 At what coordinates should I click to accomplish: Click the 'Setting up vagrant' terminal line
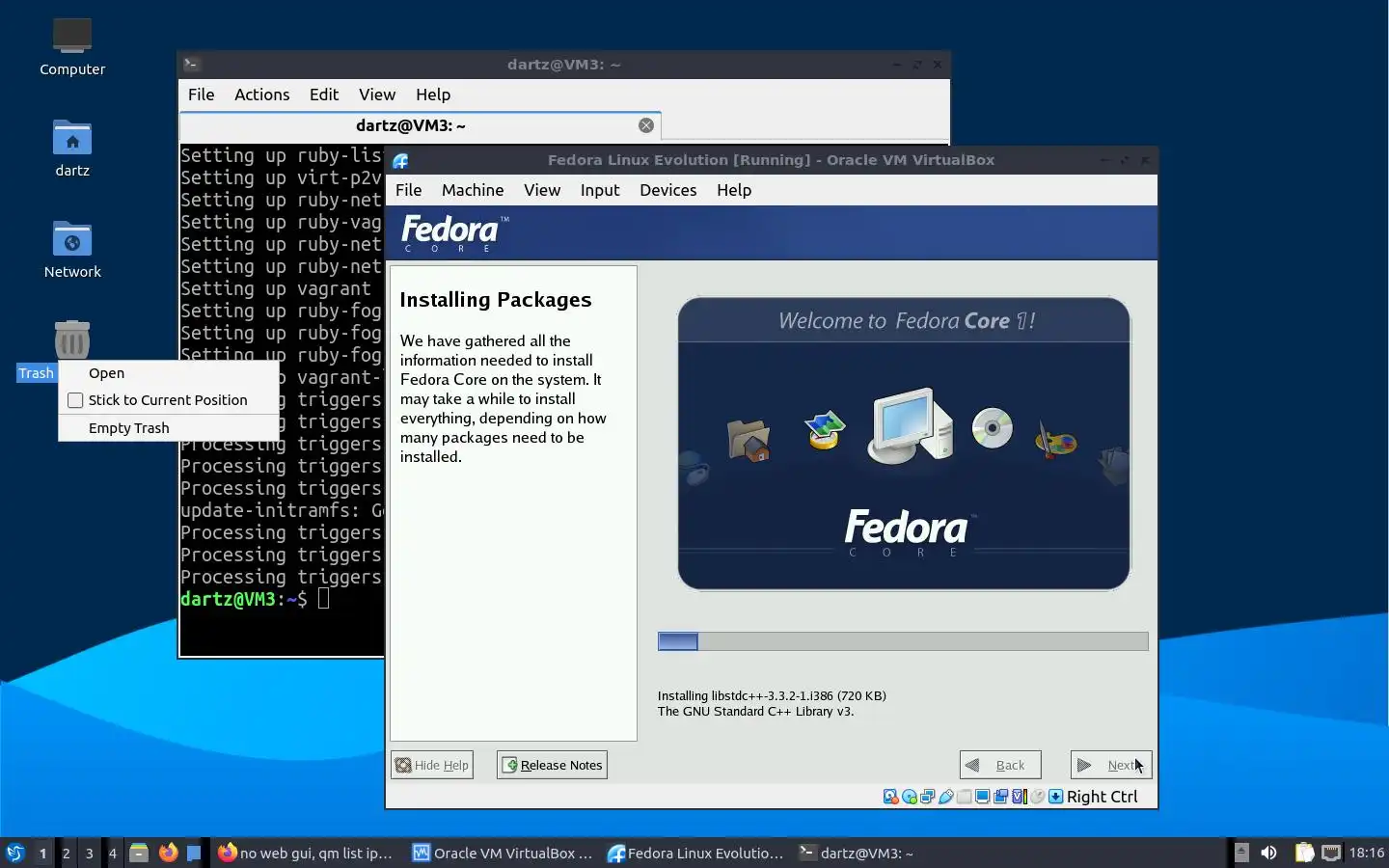pos(276,288)
